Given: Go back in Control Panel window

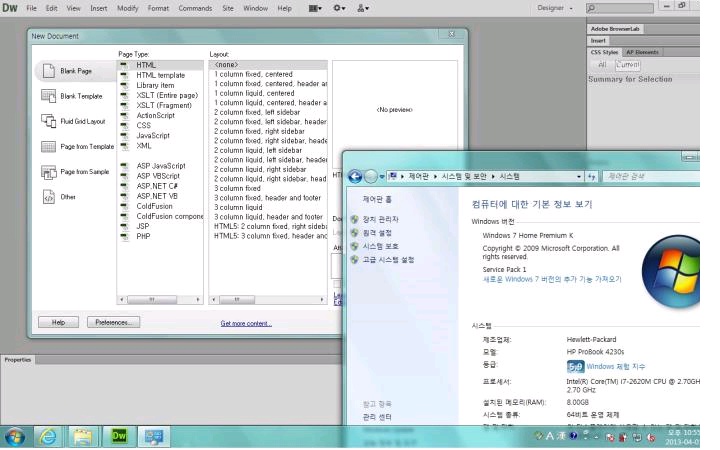Looking at the screenshot, I should click(355, 176).
